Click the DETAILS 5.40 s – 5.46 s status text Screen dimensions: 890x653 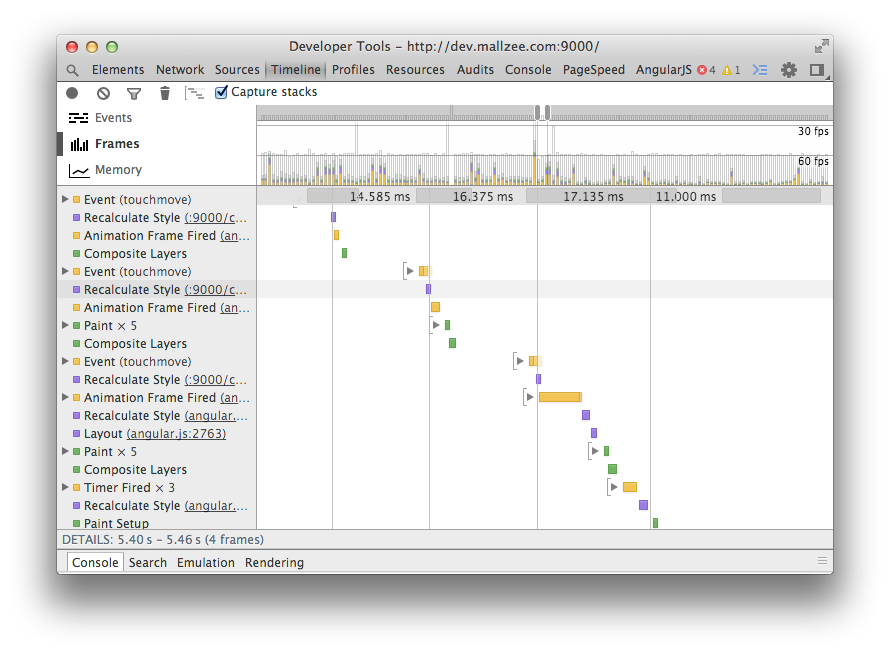click(x=162, y=539)
